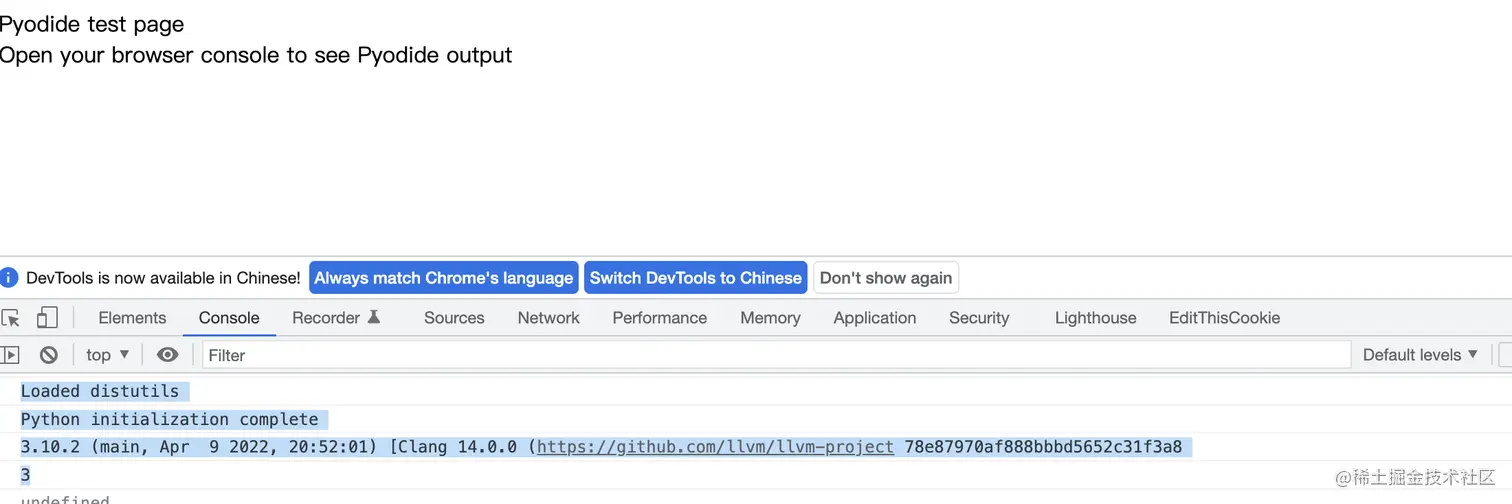The width and height of the screenshot is (1512, 504).
Task: Click the 'Loaded distutils' console message
Action: click(100, 391)
